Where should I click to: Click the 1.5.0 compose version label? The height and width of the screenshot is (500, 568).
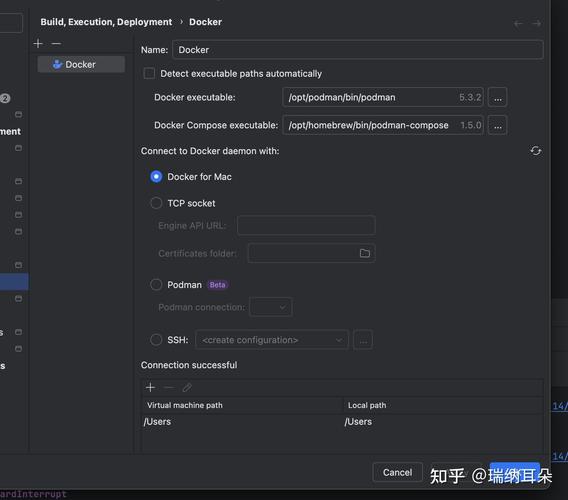pyautogui.click(x=471, y=125)
